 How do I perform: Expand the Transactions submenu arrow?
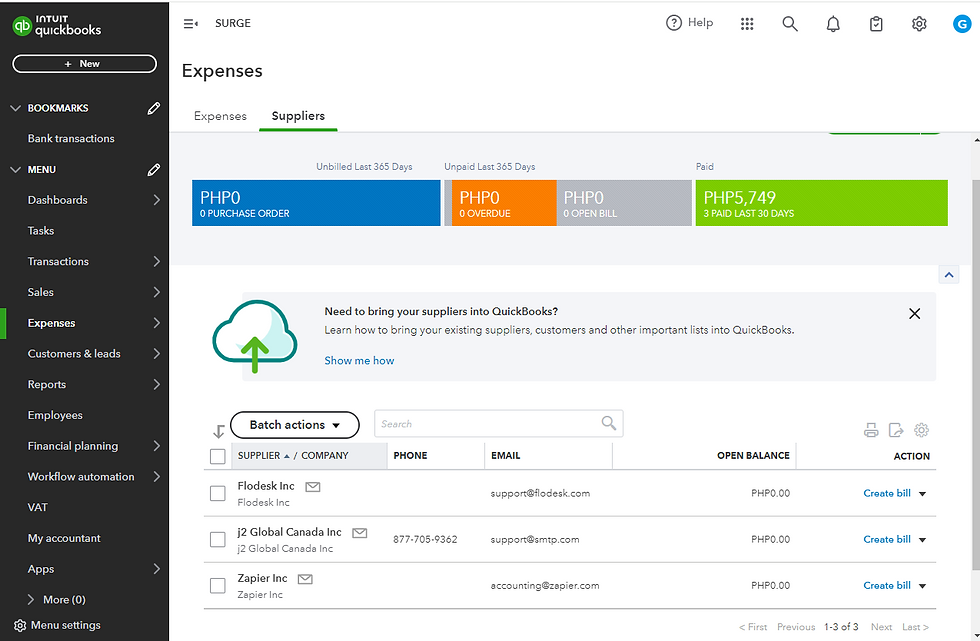pyautogui.click(x=156, y=261)
